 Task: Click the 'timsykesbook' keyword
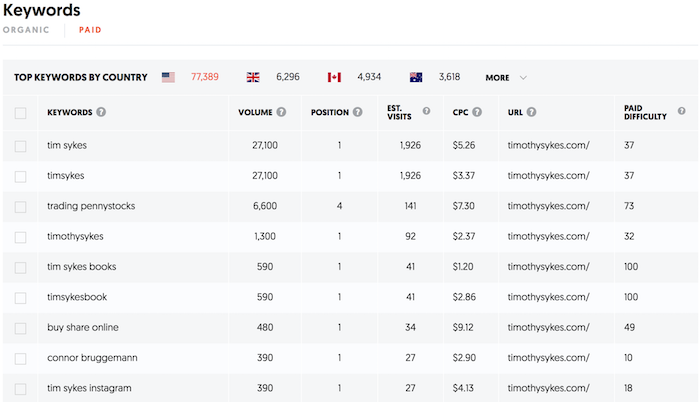point(77,297)
